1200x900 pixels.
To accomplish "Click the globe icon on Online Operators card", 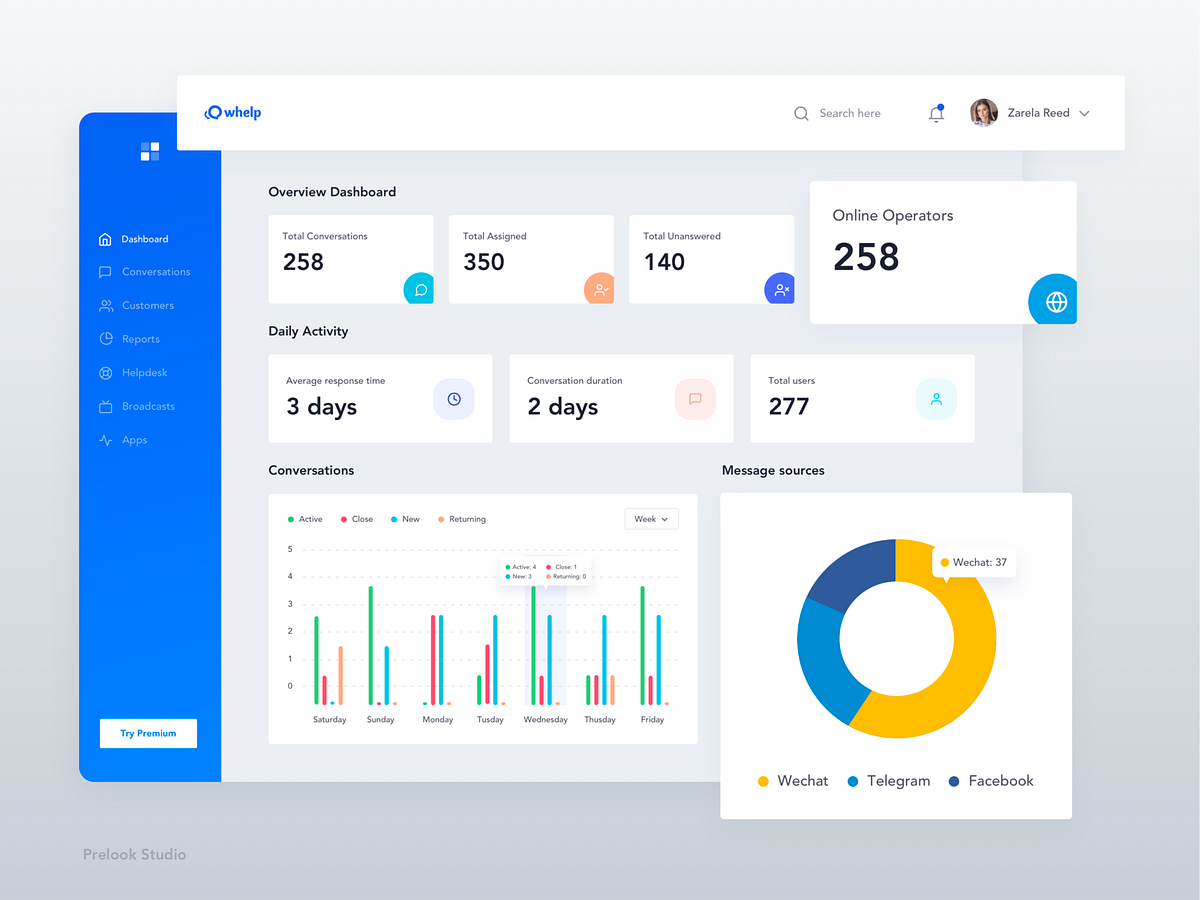I will [x=1052, y=299].
